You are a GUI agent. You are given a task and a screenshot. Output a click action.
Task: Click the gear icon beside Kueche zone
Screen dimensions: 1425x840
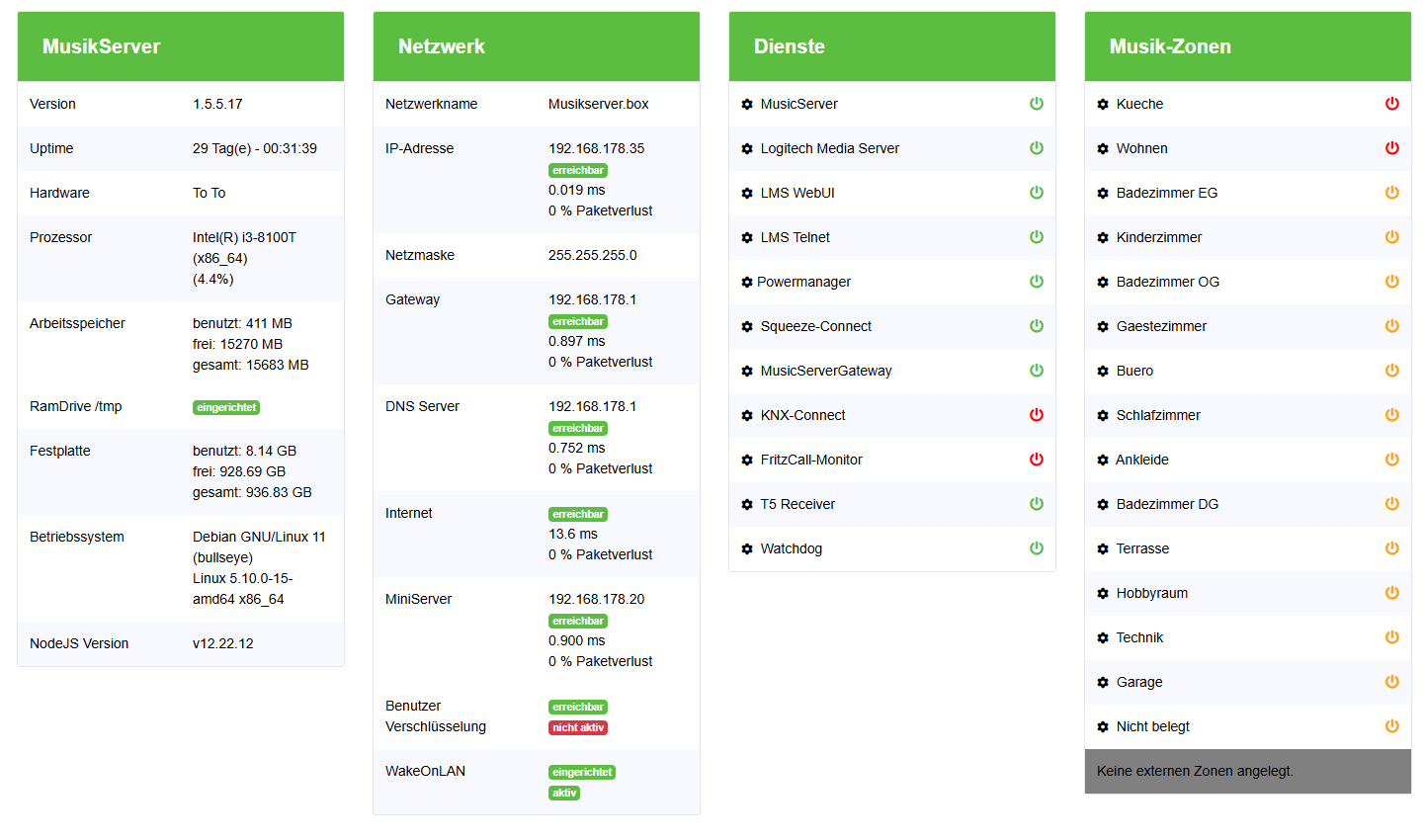[1103, 104]
